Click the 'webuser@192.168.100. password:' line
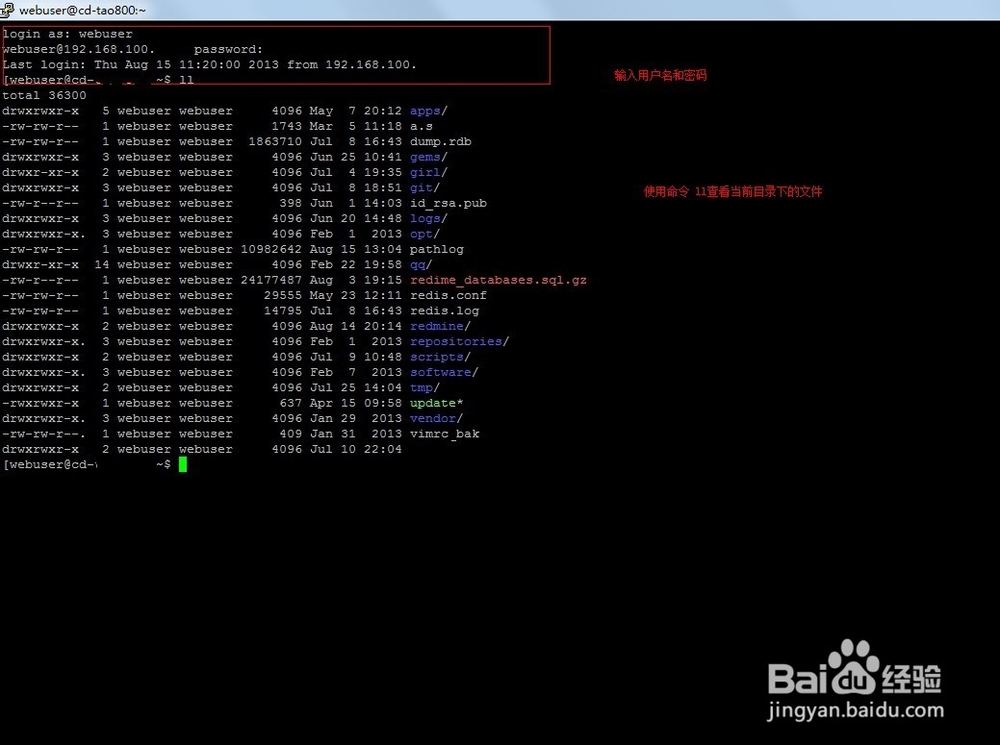This screenshot has width=1000, height=745. click(x=133, y=49)
